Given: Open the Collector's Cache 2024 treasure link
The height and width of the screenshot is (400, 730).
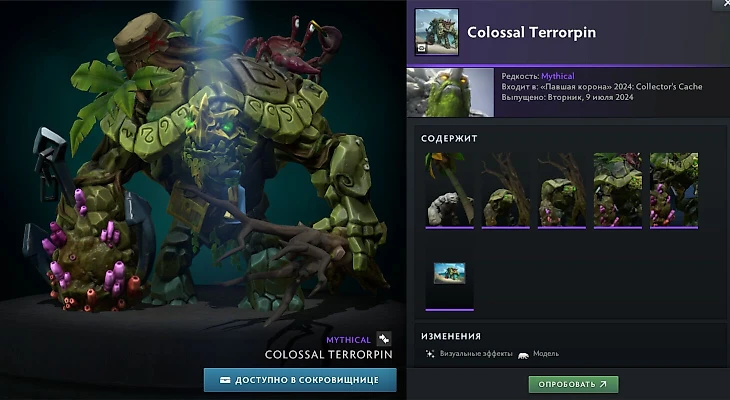Looking at the screenshot, I should (x=621, y=87).
